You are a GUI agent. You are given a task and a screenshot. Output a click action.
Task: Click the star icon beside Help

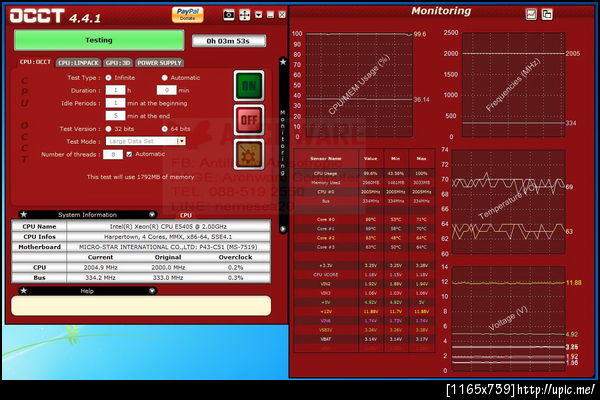23,291
